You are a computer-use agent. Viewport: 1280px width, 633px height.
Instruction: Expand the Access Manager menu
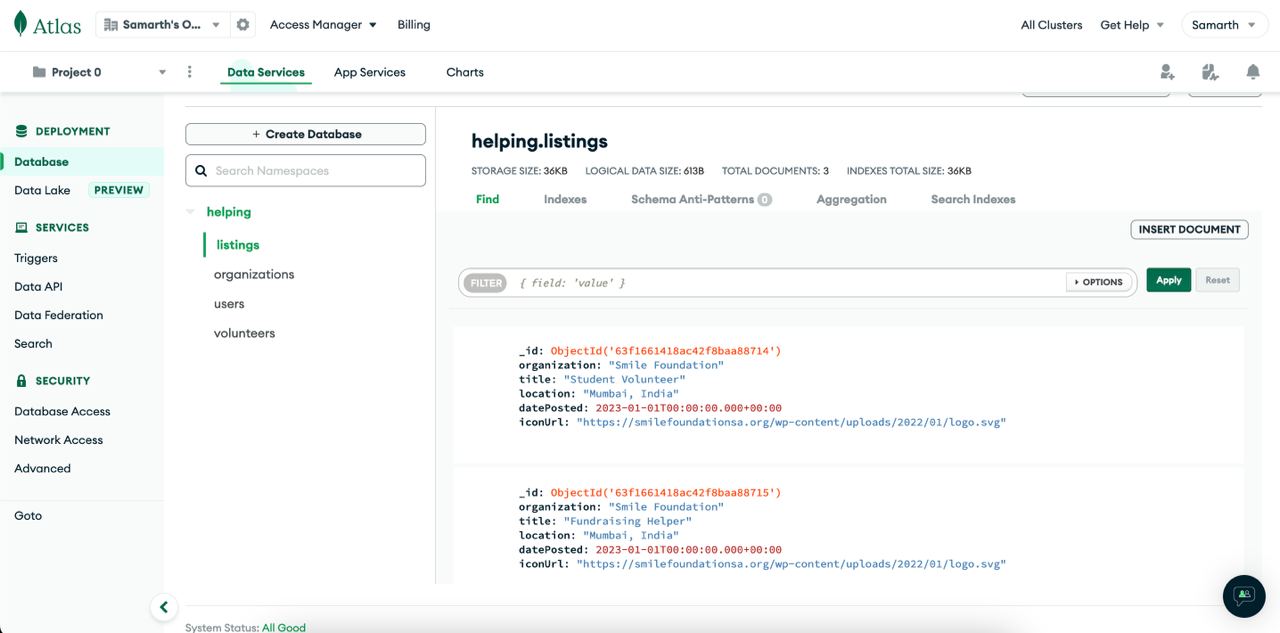click(323, 25)
